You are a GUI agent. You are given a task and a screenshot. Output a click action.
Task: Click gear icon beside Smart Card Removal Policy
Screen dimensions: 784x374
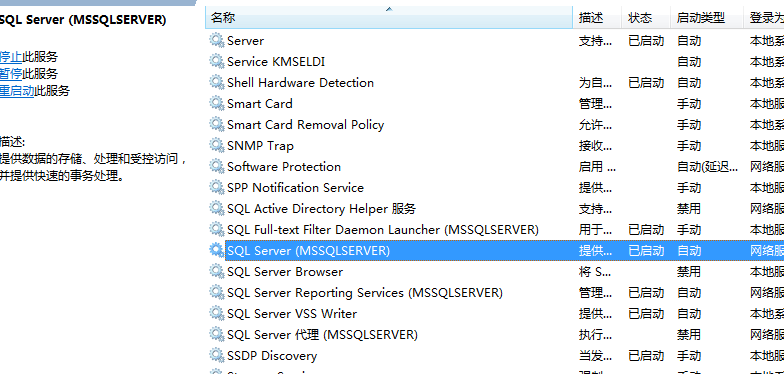pos(216,124)
